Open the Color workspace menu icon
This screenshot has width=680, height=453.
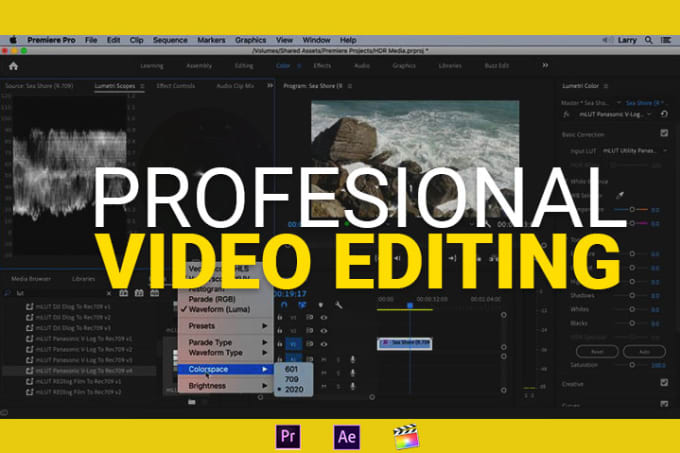(x=299, y=66)
